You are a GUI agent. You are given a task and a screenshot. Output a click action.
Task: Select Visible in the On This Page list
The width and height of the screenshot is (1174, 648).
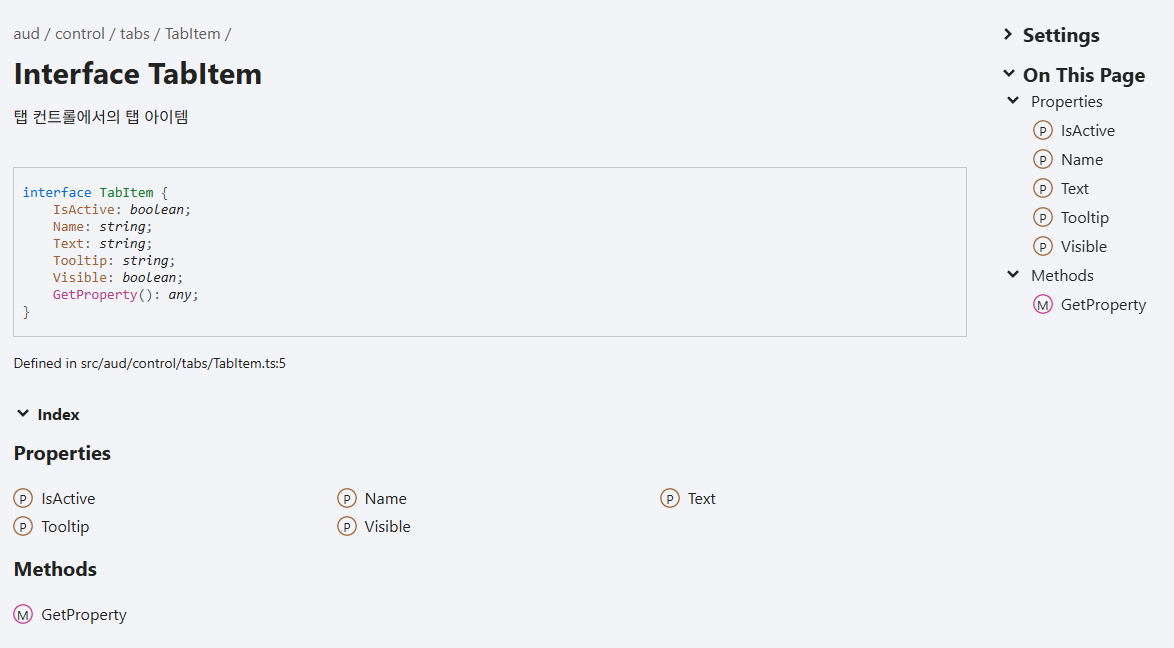click(1083, 247)
